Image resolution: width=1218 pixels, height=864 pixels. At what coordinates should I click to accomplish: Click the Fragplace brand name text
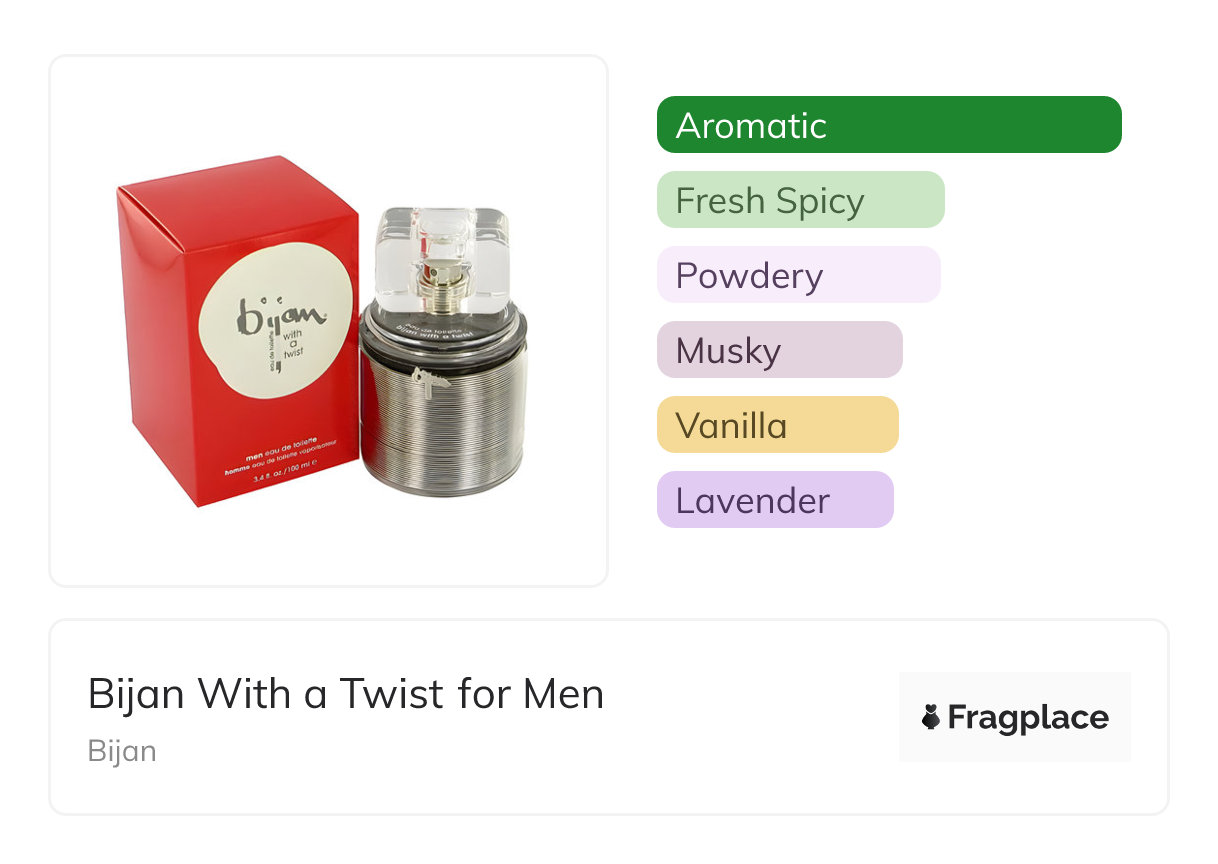[x=1028, y=717]
